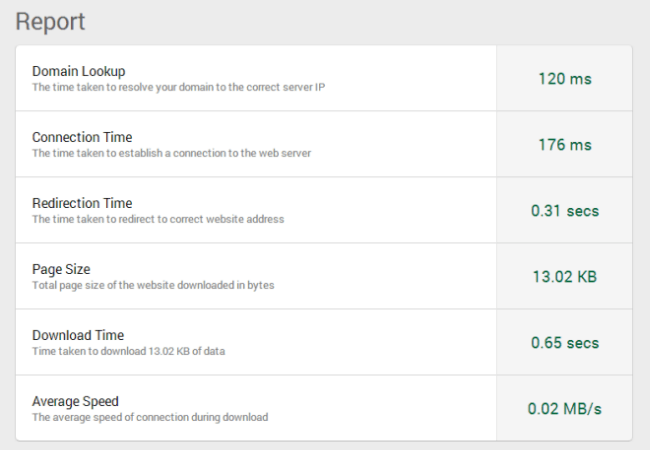Select the Download Time row title
This screenshot has width=650, height=450.
coord(78,335)
